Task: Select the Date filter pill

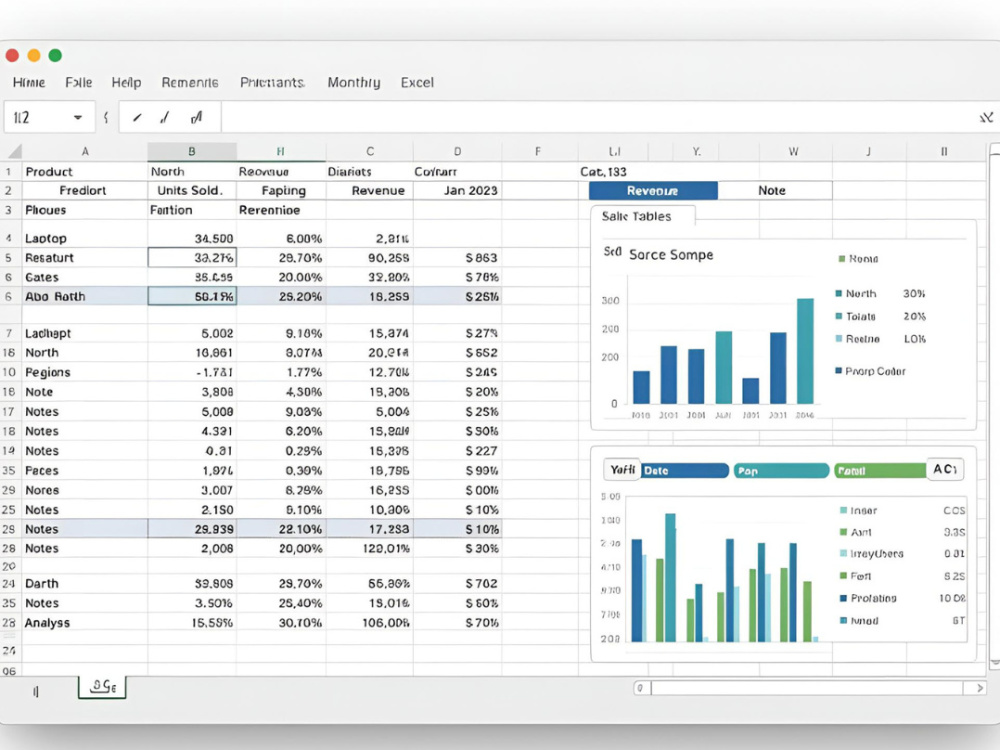Action: [x=685, y=471]
